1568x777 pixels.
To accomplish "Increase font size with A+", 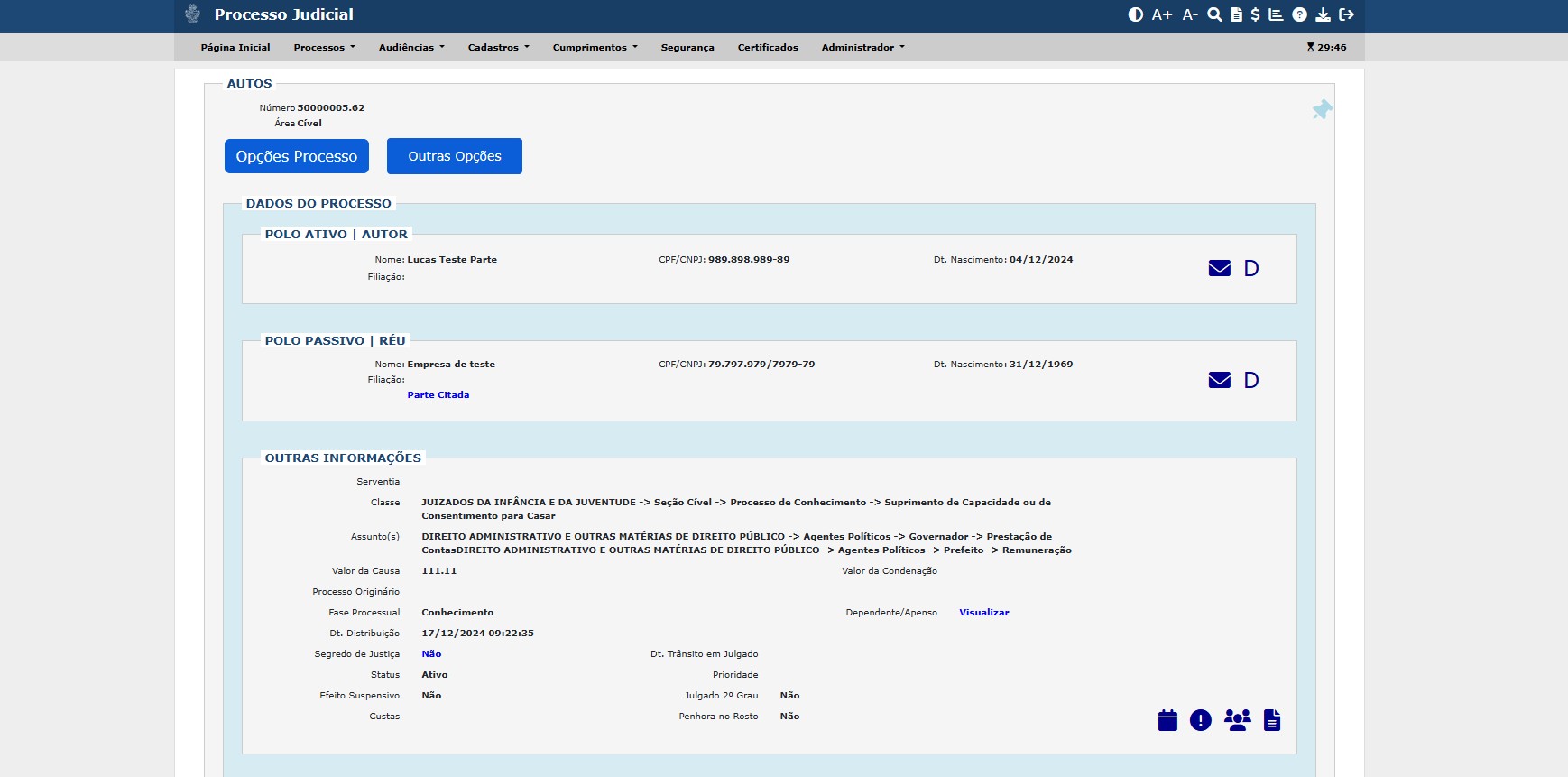I will (1162, 14).
